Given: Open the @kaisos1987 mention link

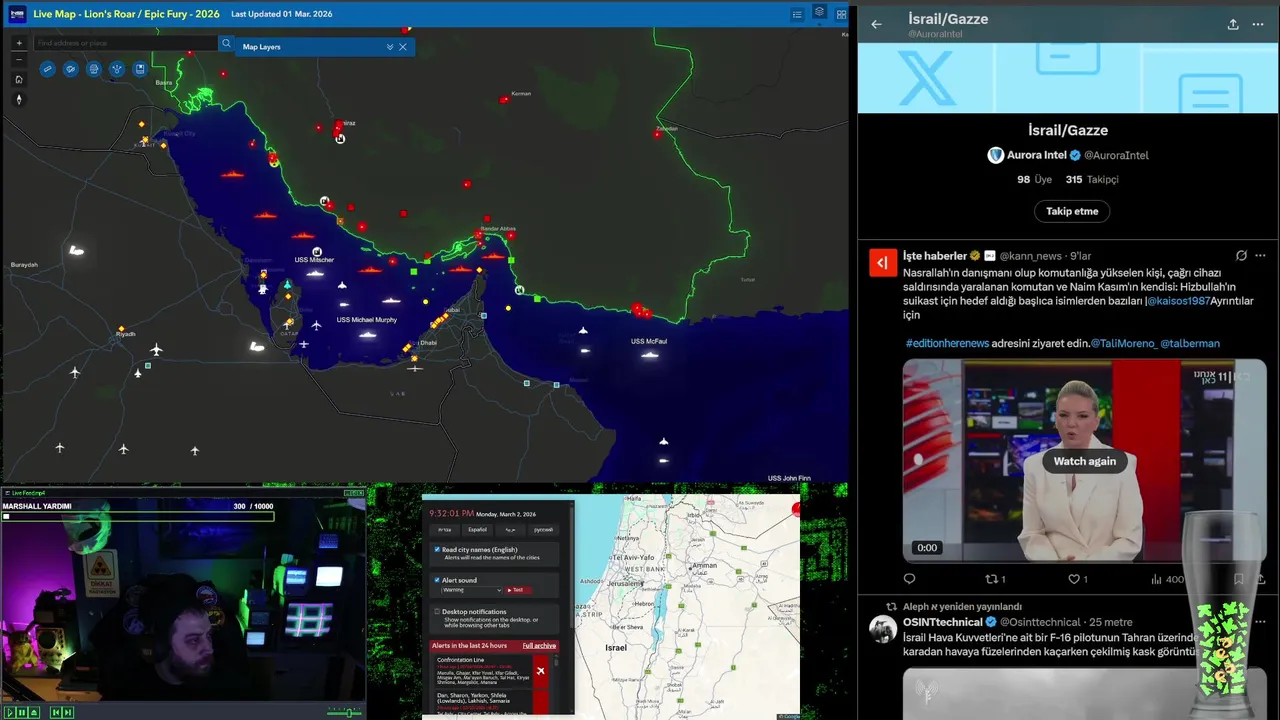Looking at the screenshot, I should click(1179, 301).
